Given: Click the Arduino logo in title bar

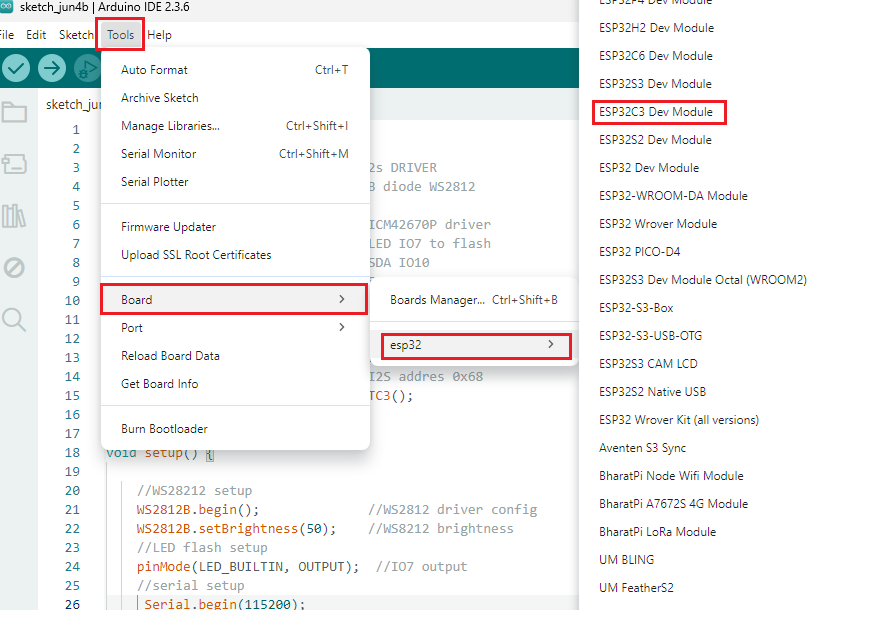Looking at the screenshot, I should tap(5, 7).
